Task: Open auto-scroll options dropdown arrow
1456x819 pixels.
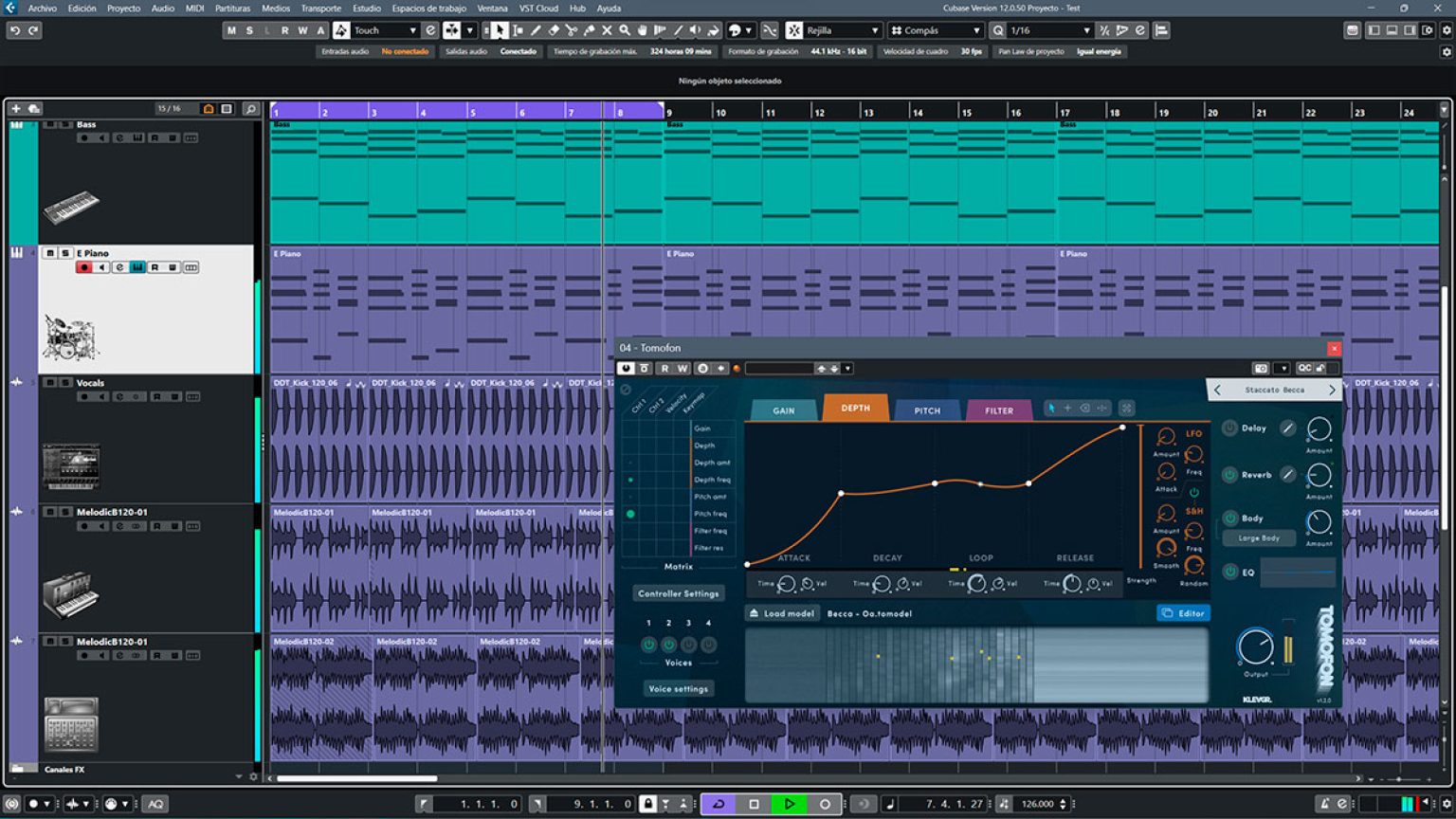Action: pyautogui.click(x=469, y=30)
